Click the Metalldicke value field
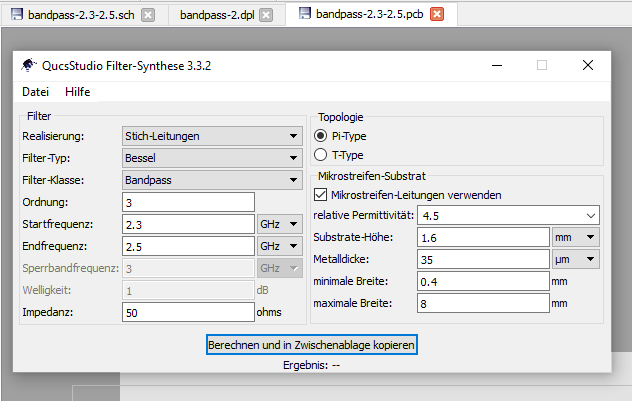This screenshot has height=401, width=632. 483,259
